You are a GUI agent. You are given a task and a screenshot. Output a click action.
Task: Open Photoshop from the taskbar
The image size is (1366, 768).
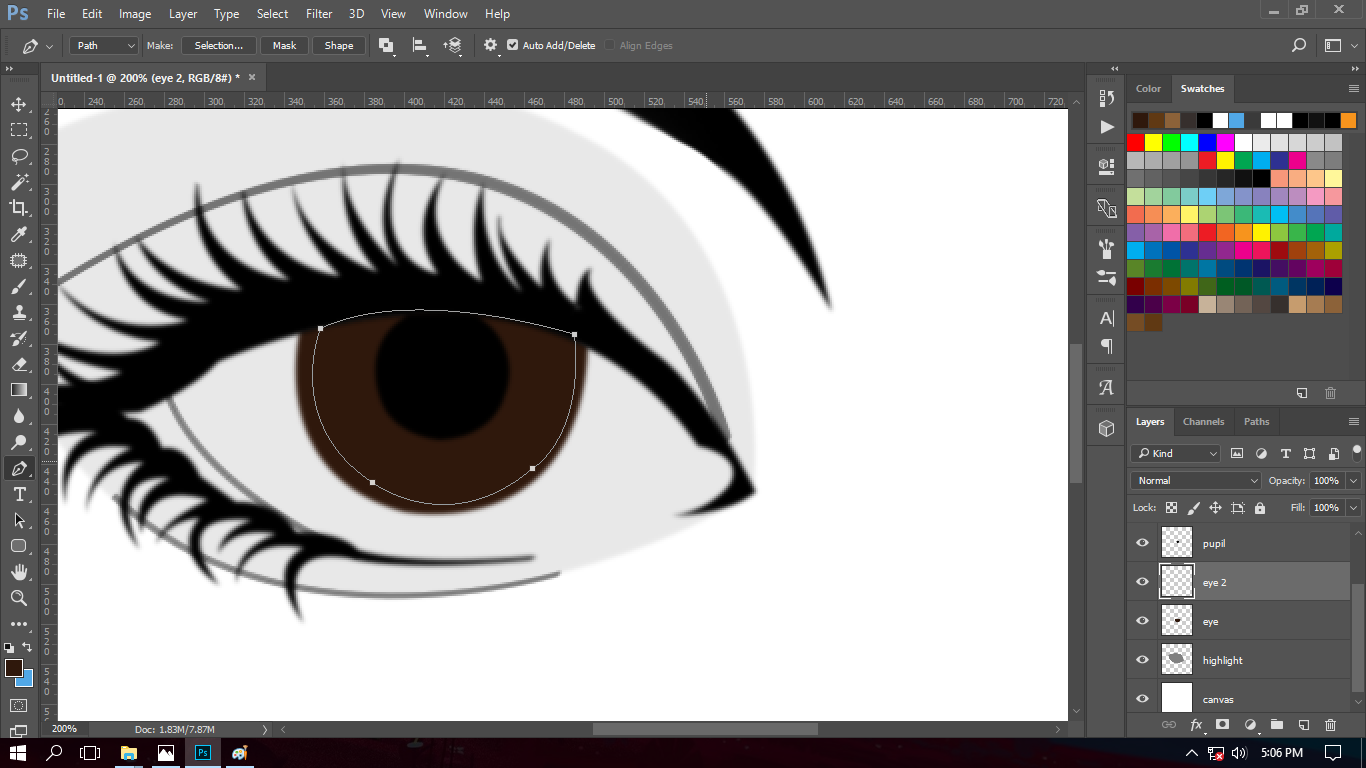tap(203, 753)
